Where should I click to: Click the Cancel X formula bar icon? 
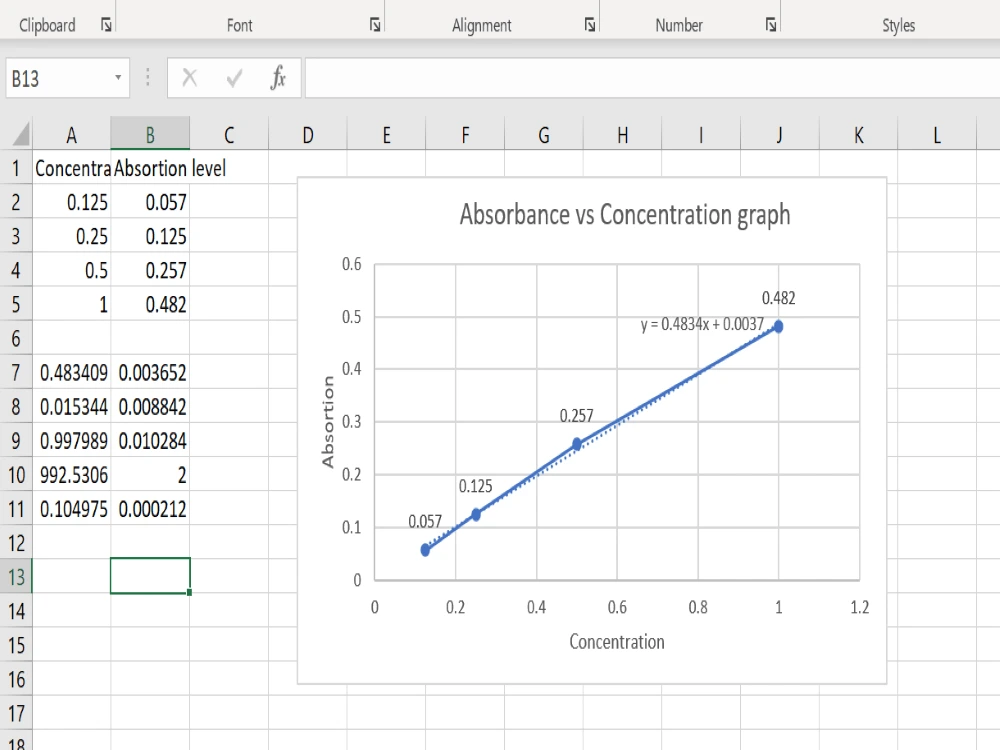coord(189,78)
